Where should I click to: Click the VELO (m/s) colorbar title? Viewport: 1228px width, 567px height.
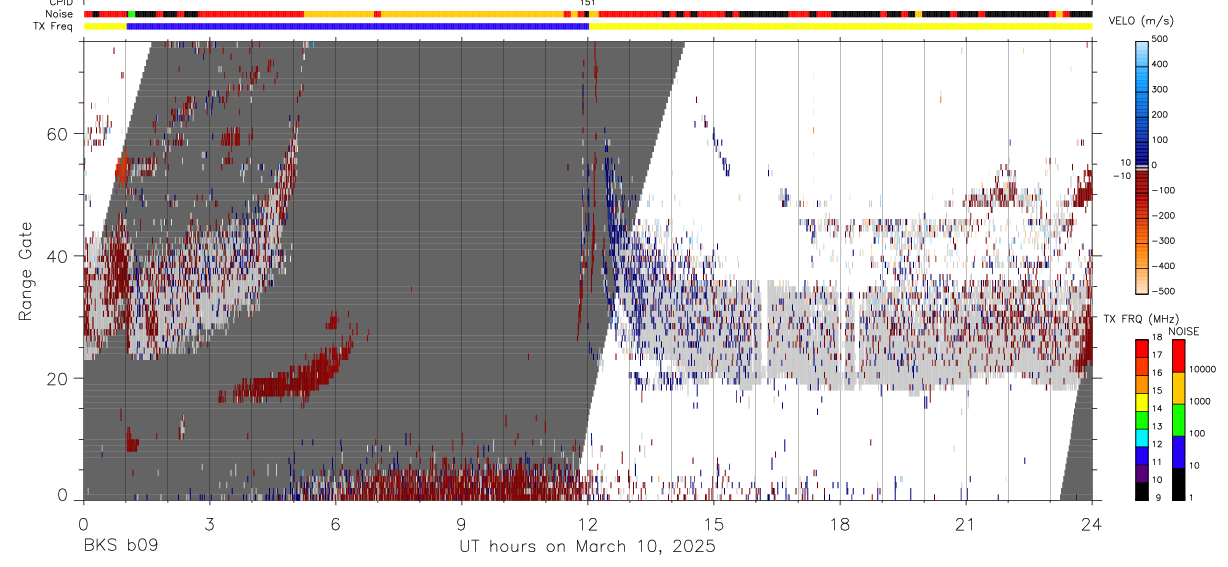point(1143,22)
